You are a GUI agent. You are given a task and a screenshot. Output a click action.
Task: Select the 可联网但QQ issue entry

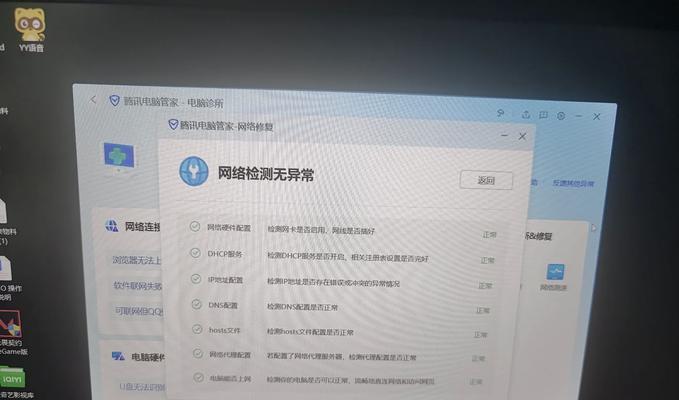click(x=139, y=311)
